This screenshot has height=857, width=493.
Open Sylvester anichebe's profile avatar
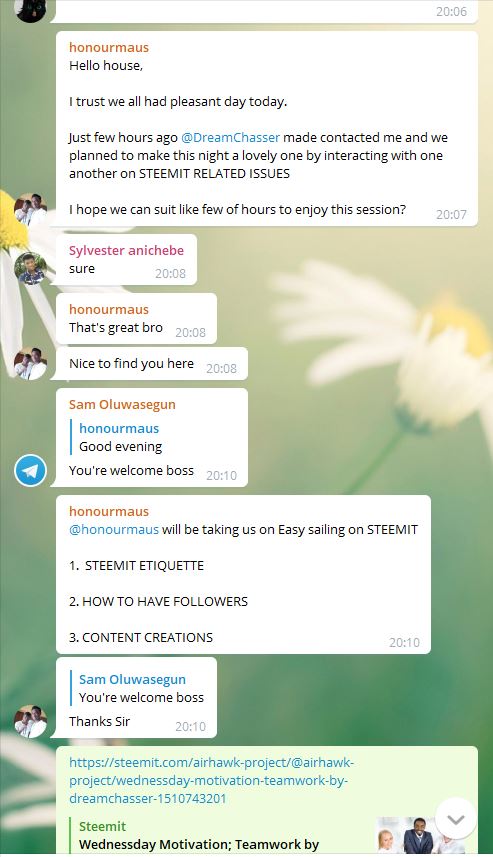[30, 268]
